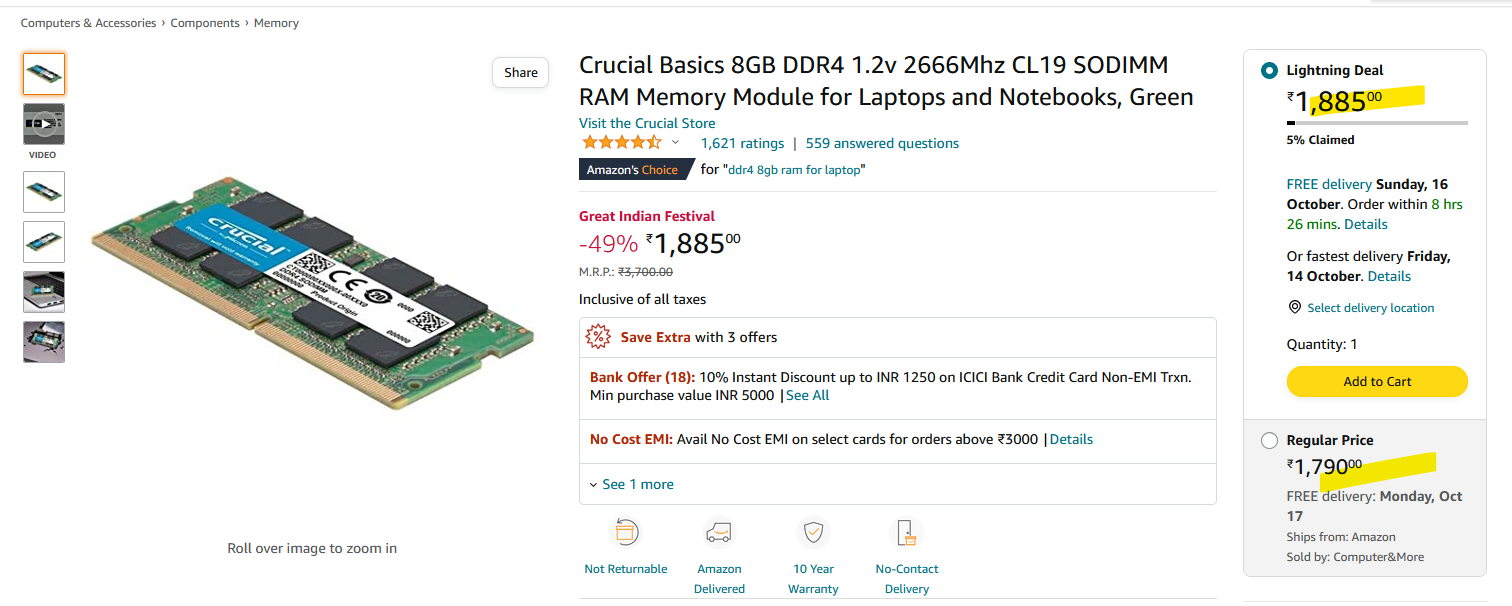Click the Amazon Delivered truck icon
This screenshot has height=606, width=1512.
(719, 533)
